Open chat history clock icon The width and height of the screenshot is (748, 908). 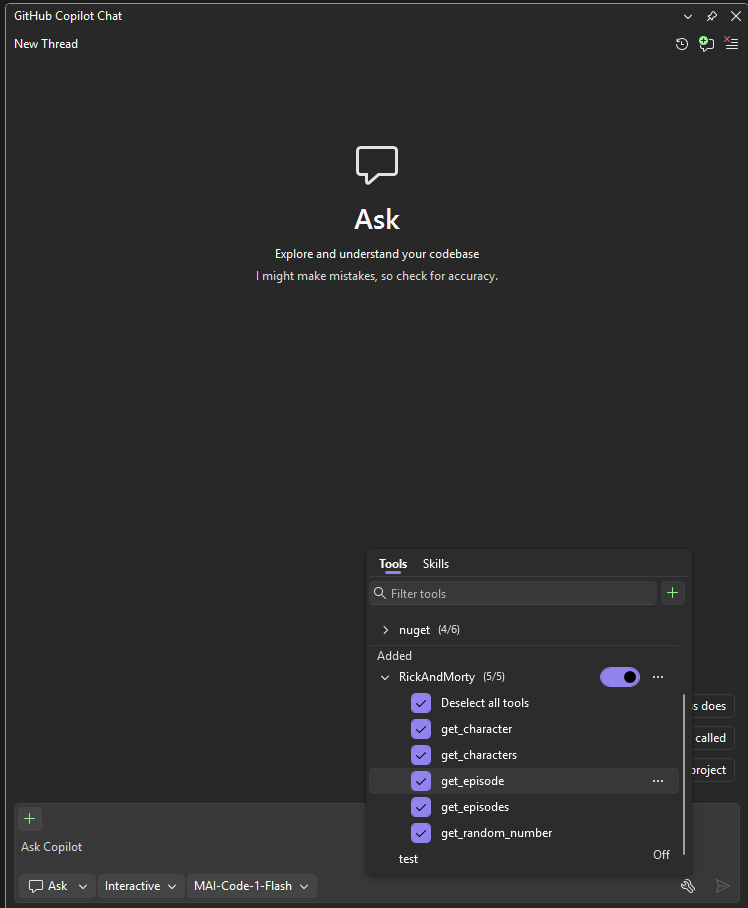(x=681, y=44)
